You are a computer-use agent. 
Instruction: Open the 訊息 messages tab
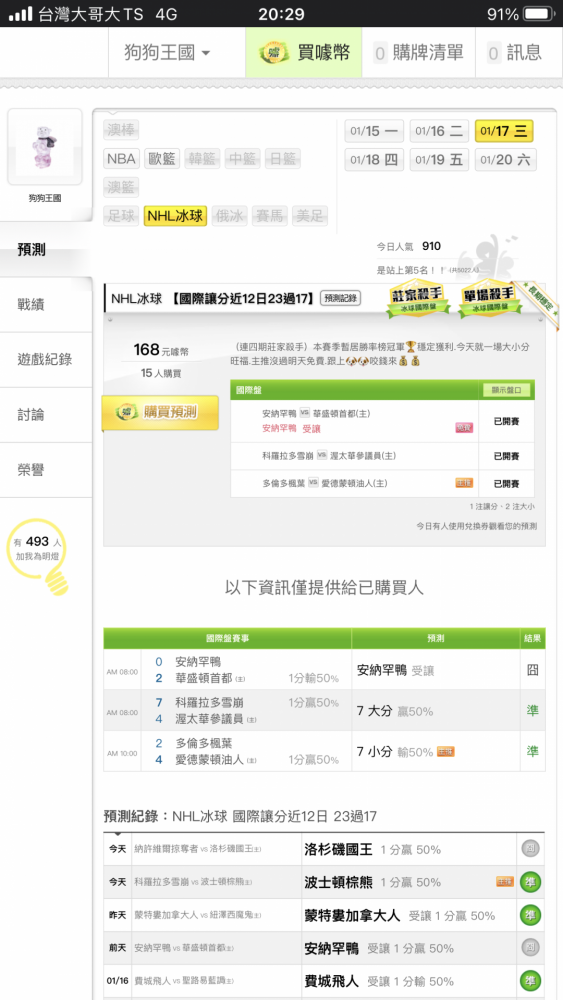(514, 52)
